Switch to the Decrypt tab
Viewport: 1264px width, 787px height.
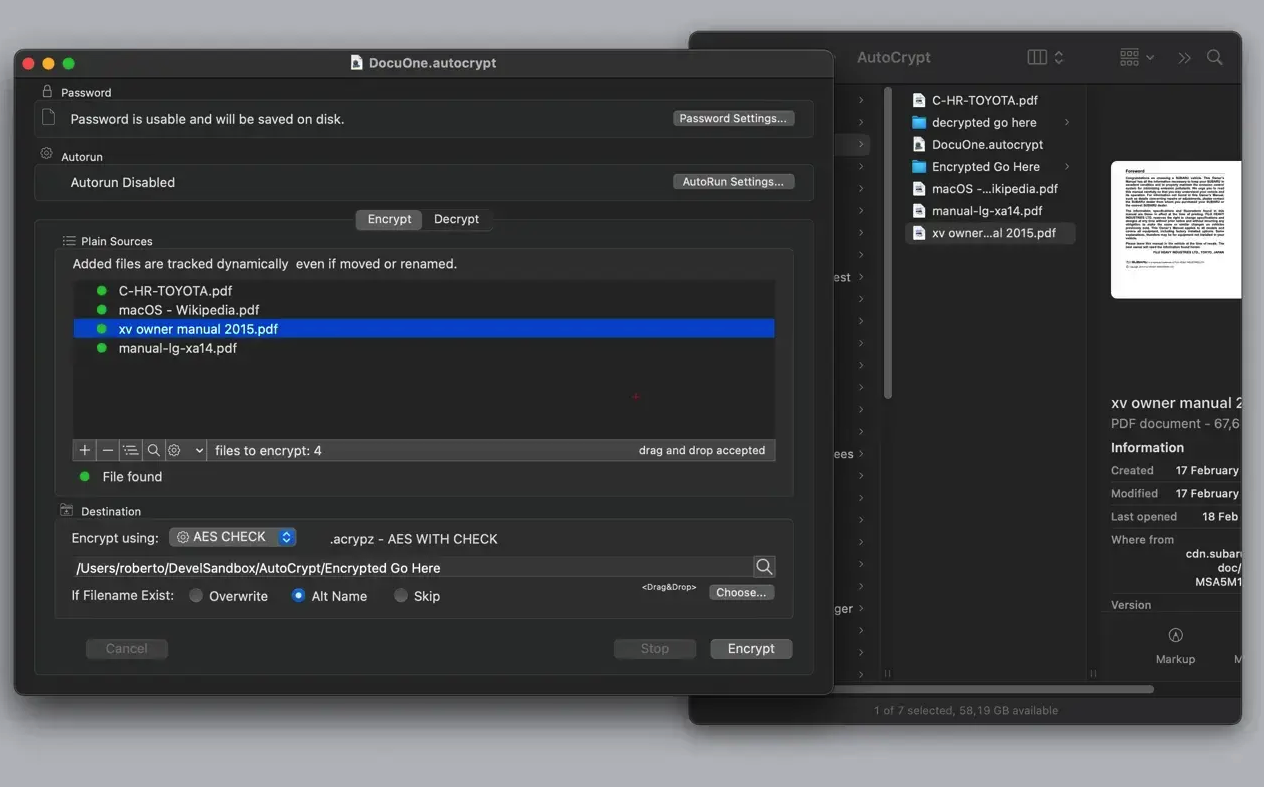click(456, 218)
